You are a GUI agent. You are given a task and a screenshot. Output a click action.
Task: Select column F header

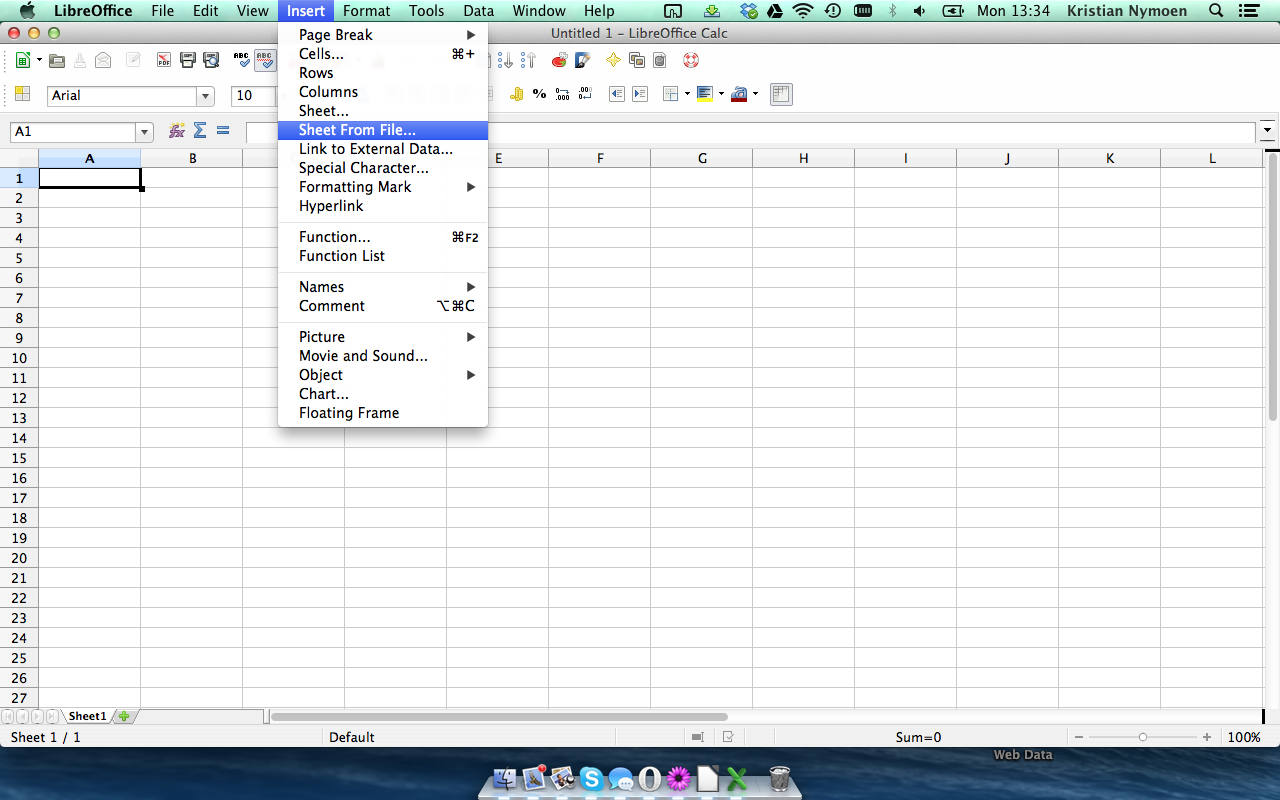(600, 158)
